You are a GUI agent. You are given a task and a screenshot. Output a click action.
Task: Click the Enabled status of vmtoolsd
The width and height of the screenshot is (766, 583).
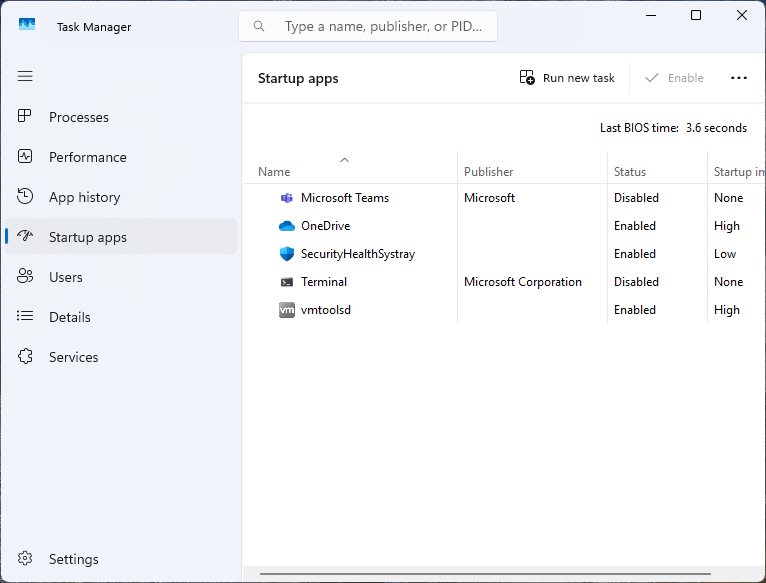[635, 310]
